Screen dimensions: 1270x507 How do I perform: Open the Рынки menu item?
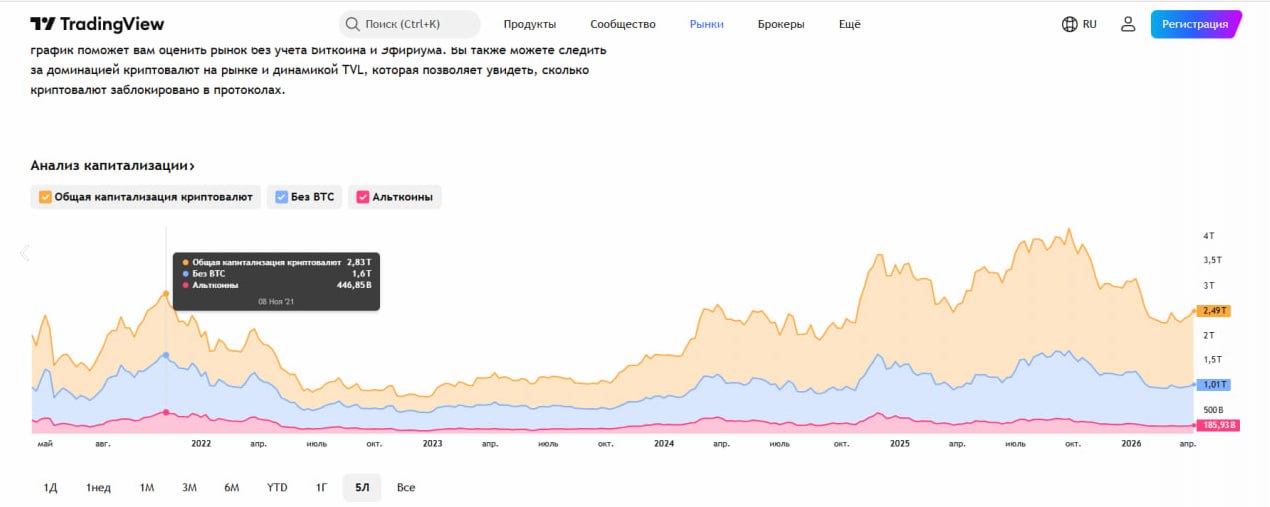[x=706, y=24]
